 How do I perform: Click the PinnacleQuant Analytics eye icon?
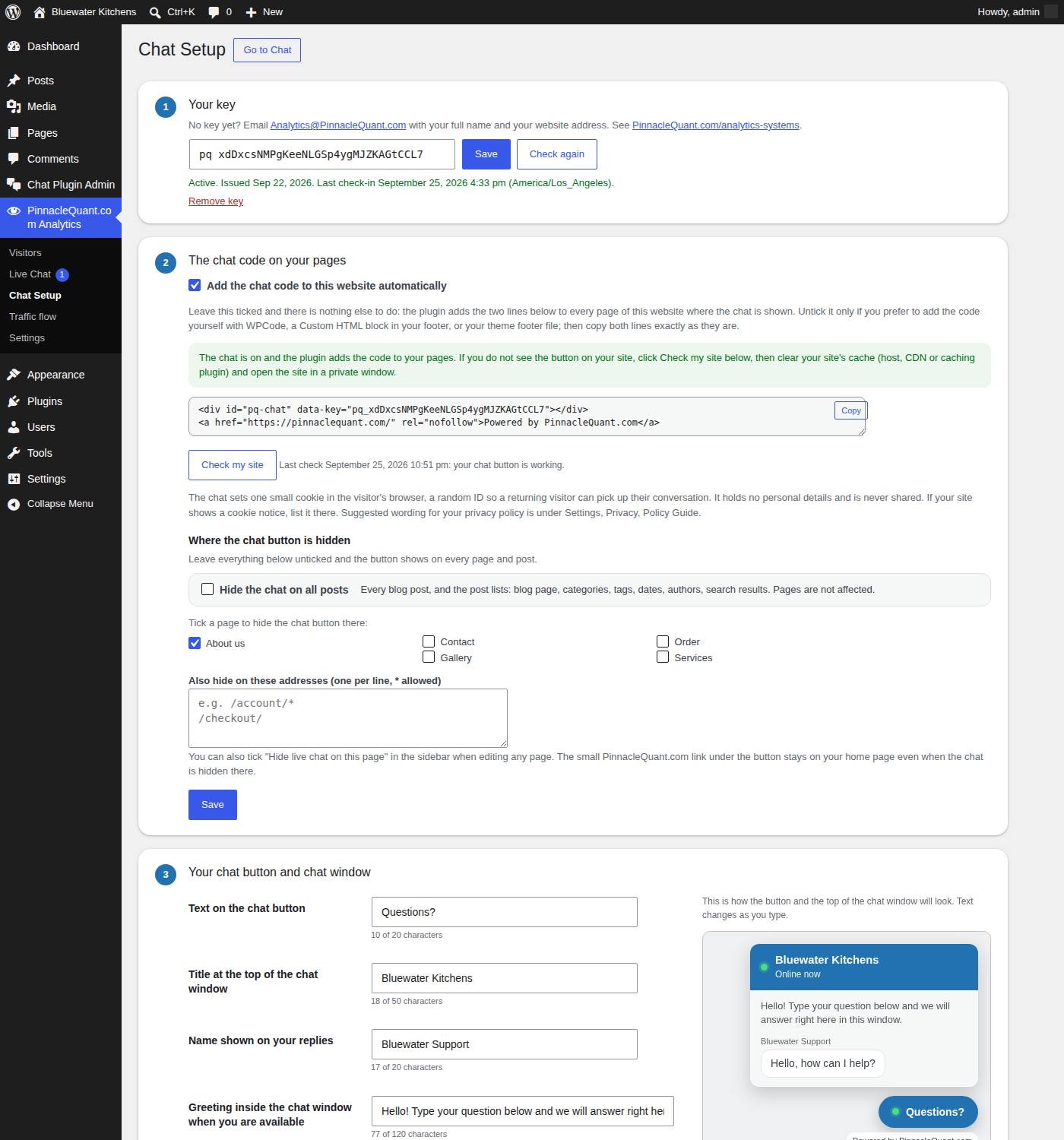[x=14, y=211]
